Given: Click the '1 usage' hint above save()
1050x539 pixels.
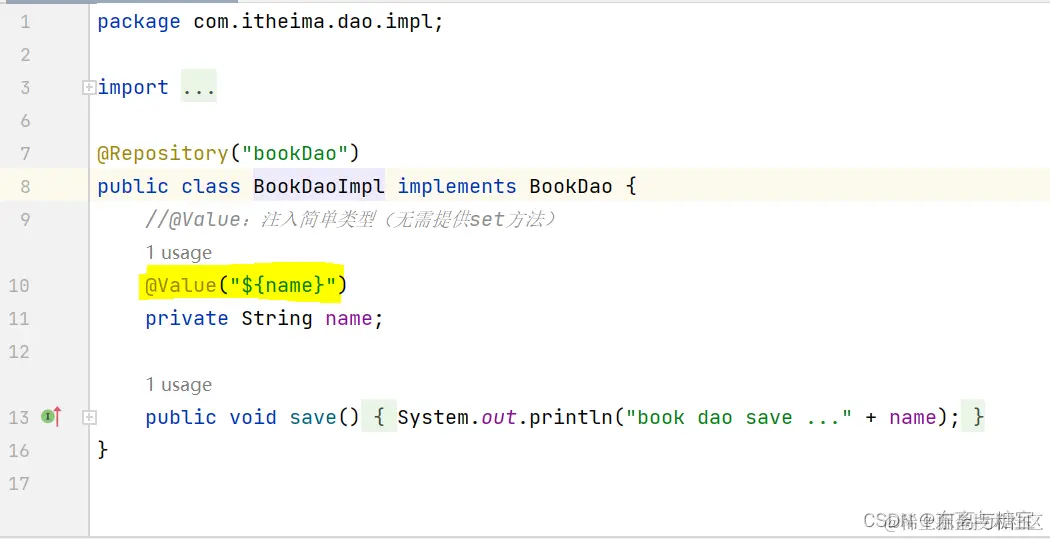Looking at the screenshot, I should [179, 385].
